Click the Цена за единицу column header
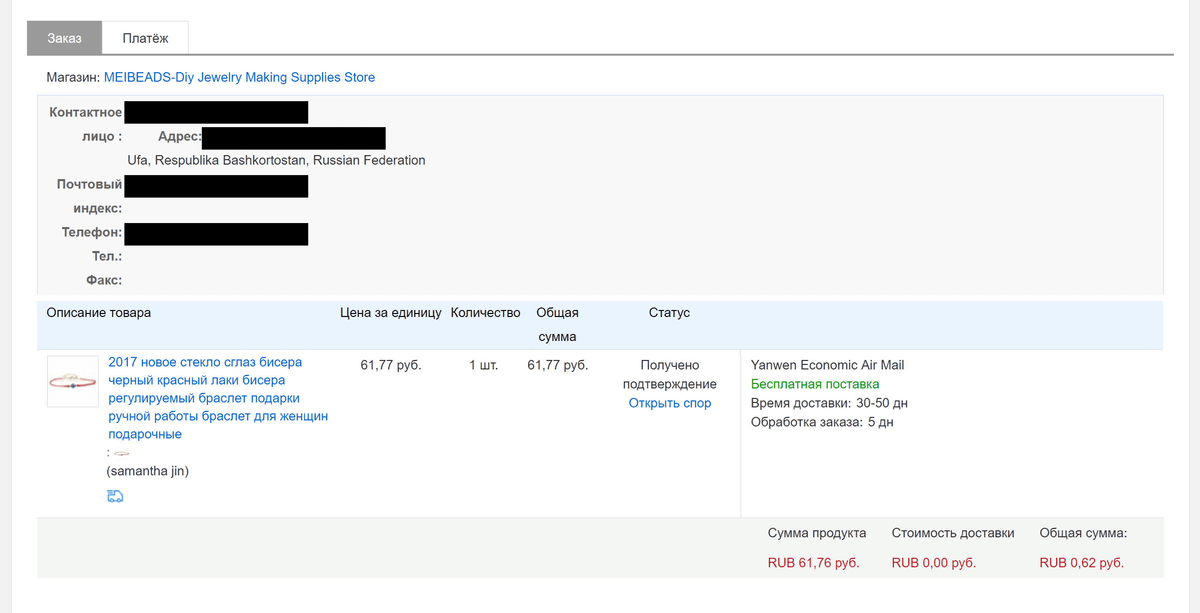The width and height of the screenshot is (1200, 613). tap(391, 313)
